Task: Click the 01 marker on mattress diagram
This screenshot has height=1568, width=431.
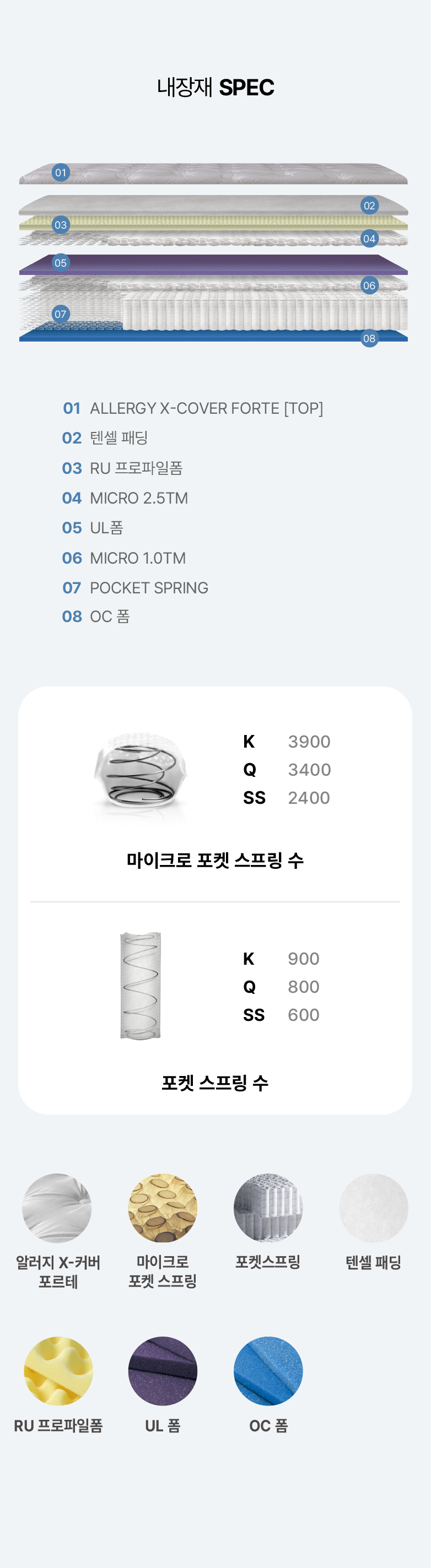Action: click(x=60, y=172)
